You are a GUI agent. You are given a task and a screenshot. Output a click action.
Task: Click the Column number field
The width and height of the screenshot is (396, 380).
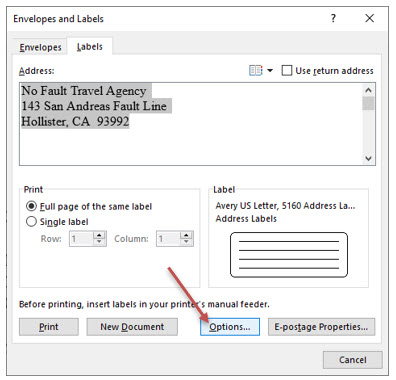click(x=168, y=239)
